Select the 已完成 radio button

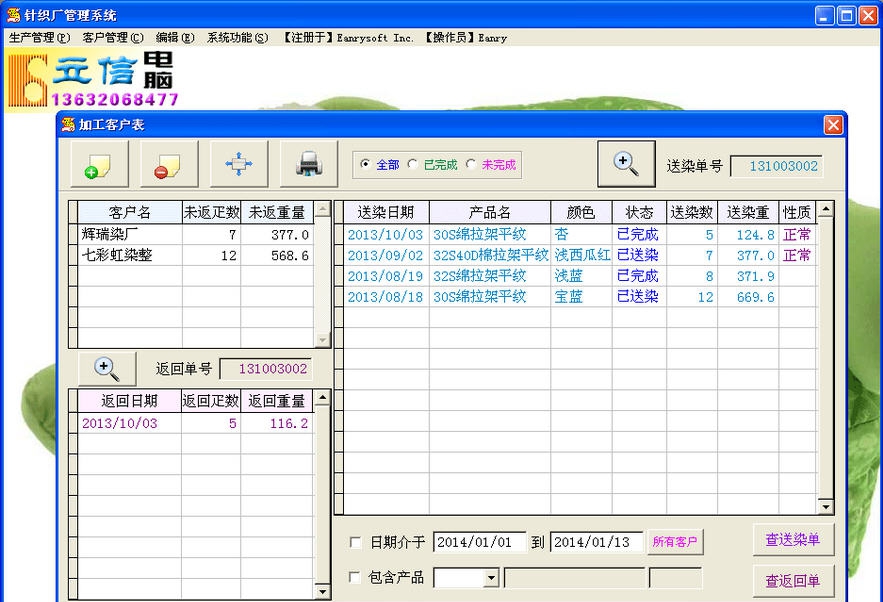tap(413, 165)
